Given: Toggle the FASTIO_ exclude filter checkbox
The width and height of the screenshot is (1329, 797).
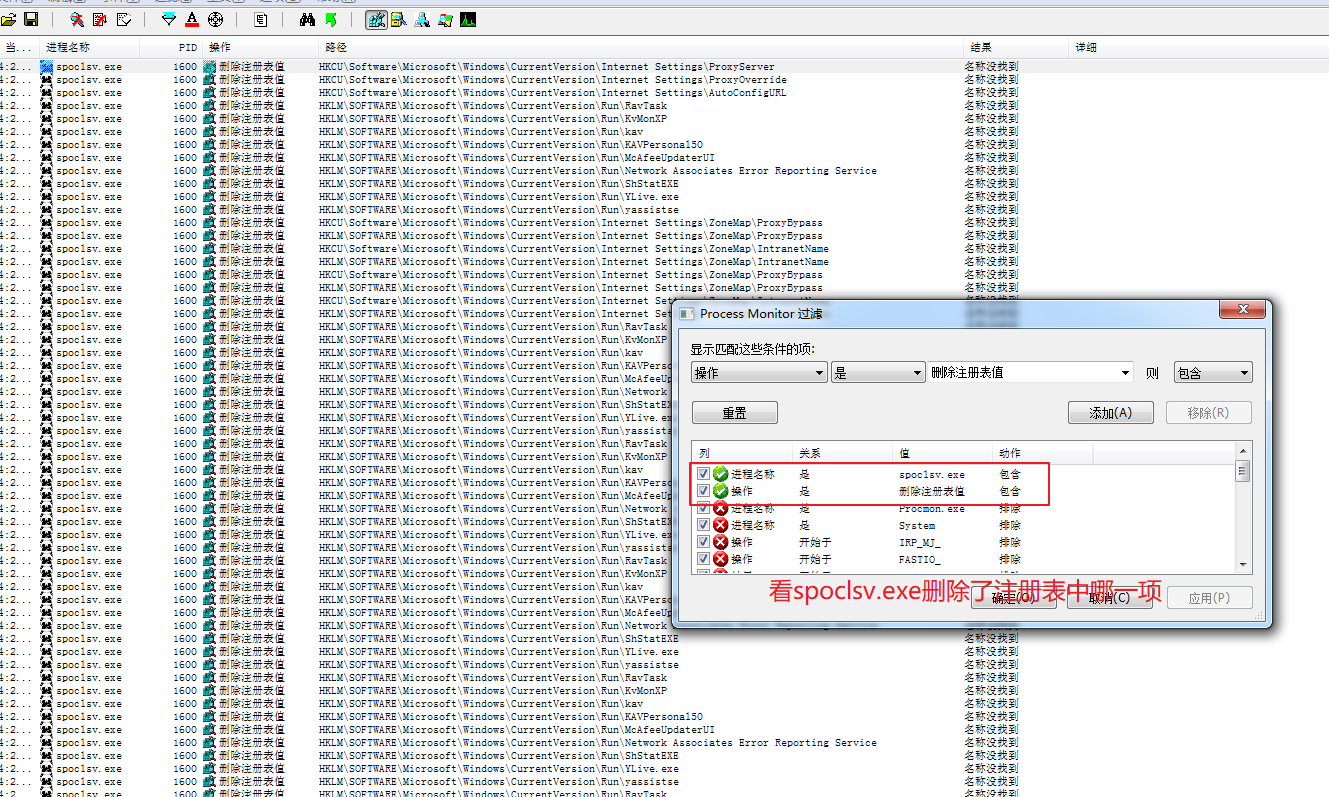Looking at the screenshot, I should [x=704, y=559].
